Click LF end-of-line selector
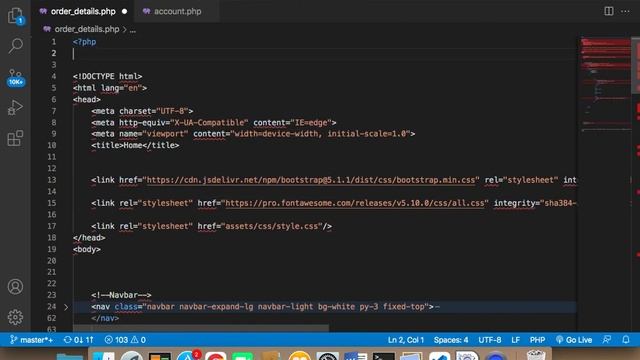The width and height of the screenshot is (640, 360). (x=516, y=340)
